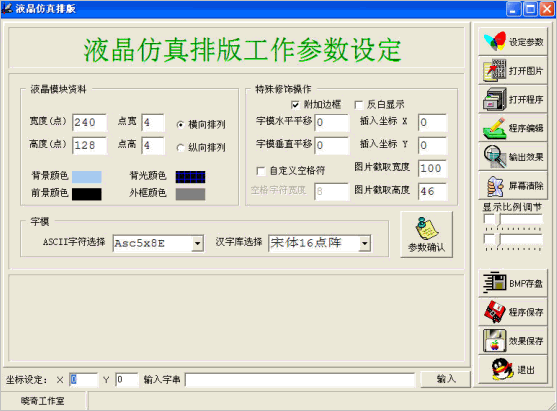The image size is (557, 411).
Task: Click the app icon in title bar
Action: point(7,9)
